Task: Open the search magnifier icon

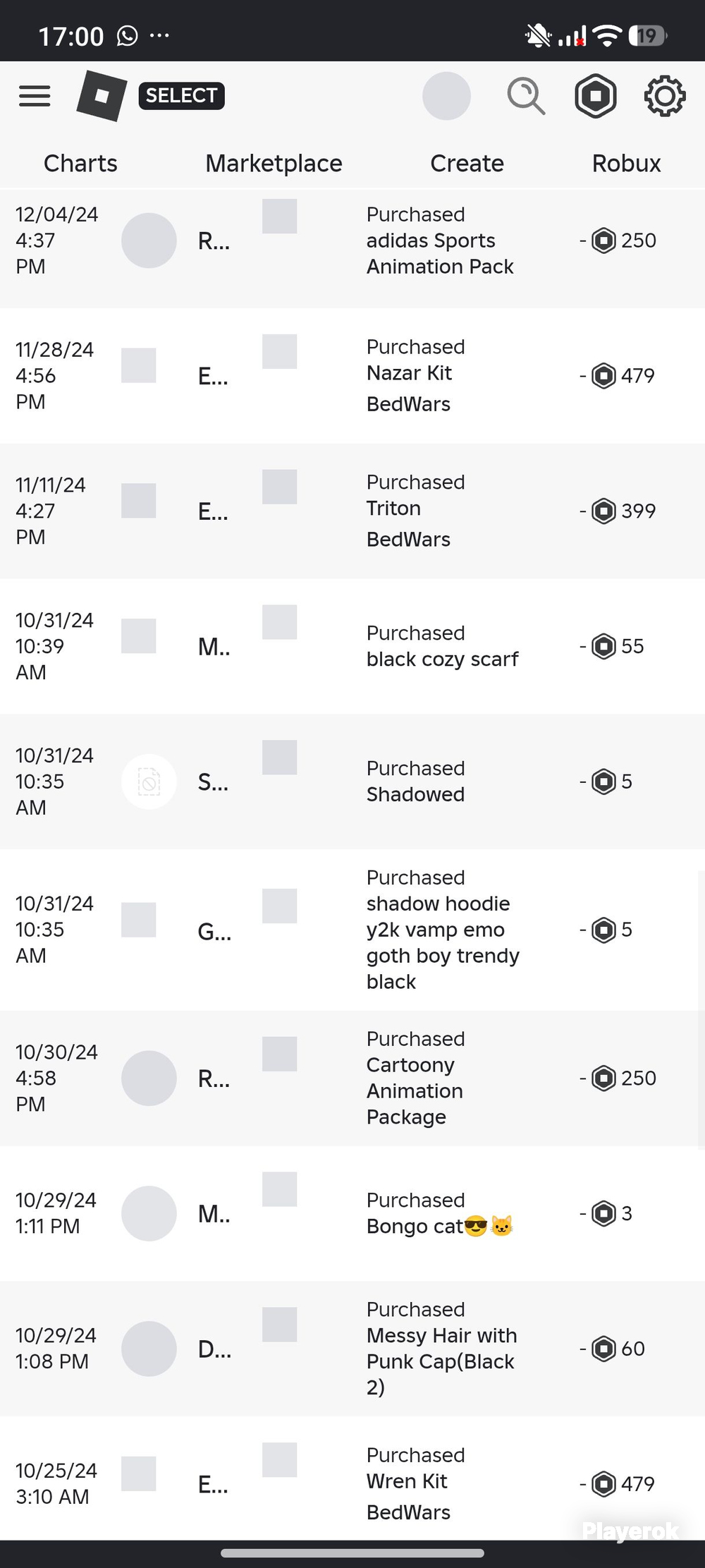Action: tap(526, 96)
